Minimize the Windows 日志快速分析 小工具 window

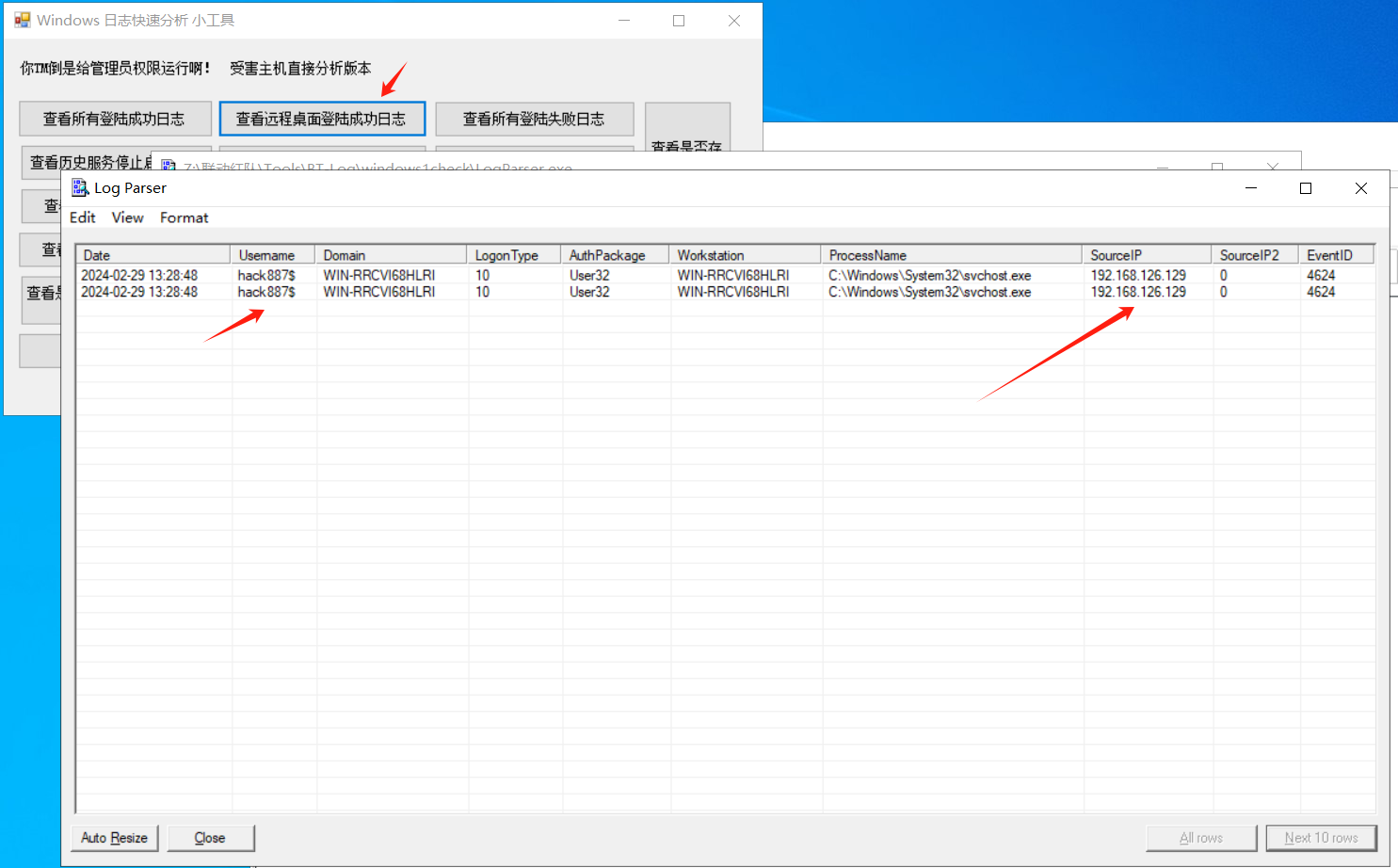(624, 21)
